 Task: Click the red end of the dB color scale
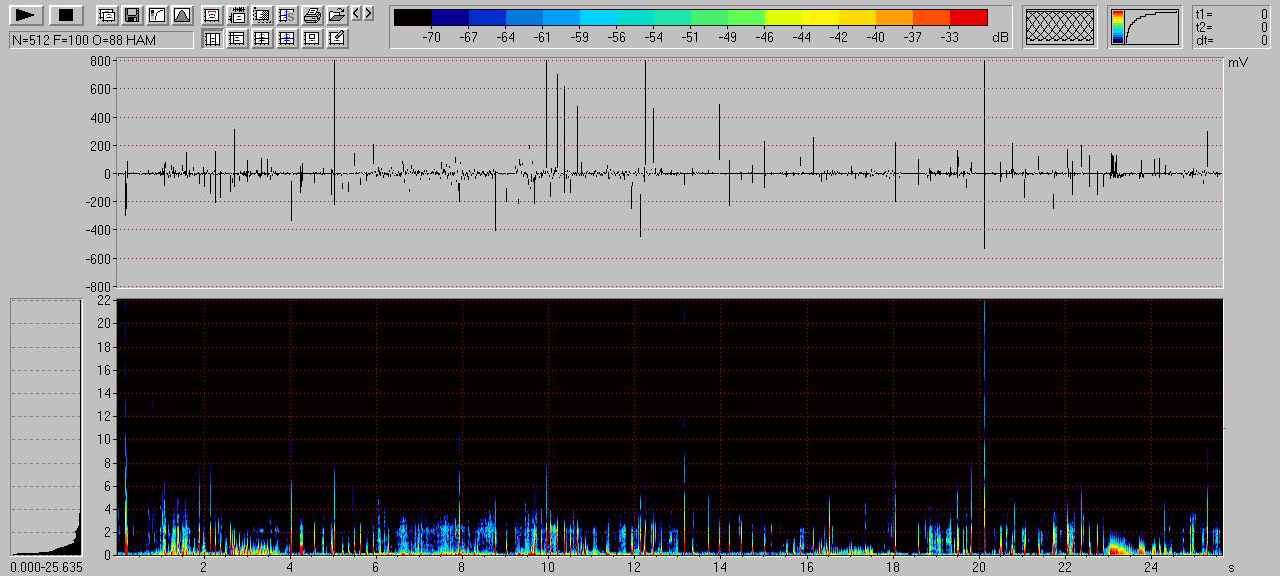tap(968, 17)
